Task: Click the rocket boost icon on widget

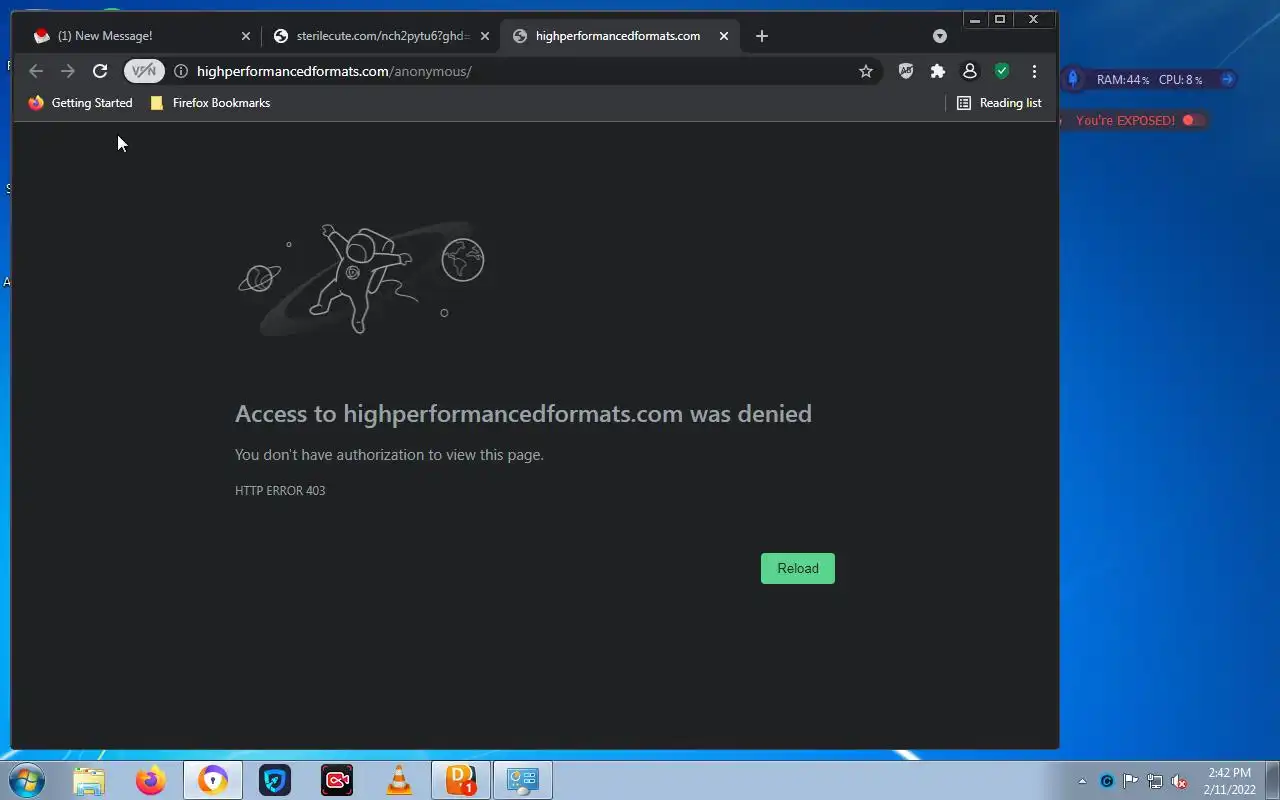Action: click(x=1073, y=79)
